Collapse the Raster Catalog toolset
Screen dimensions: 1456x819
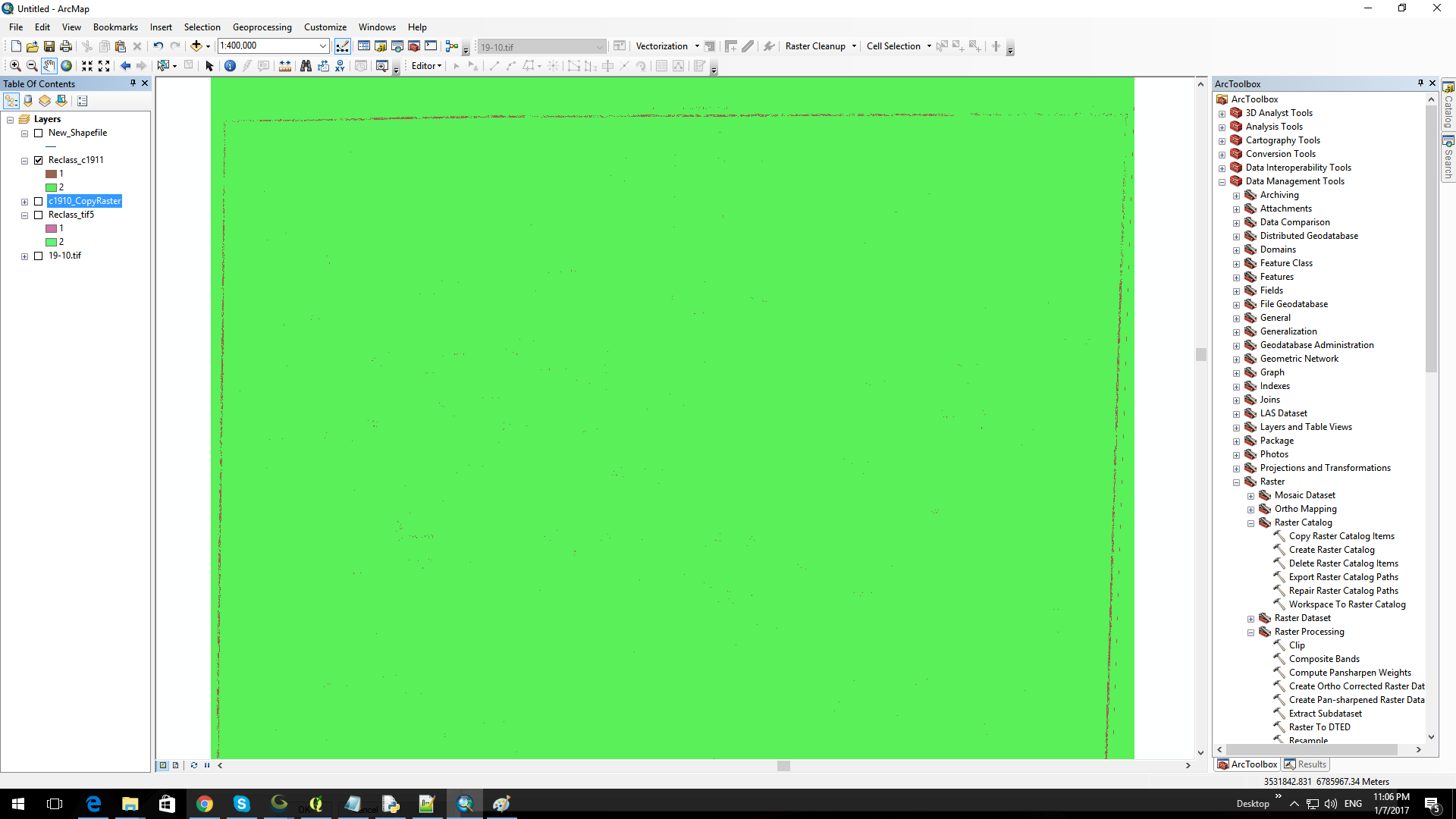(x=1250, y=523)
